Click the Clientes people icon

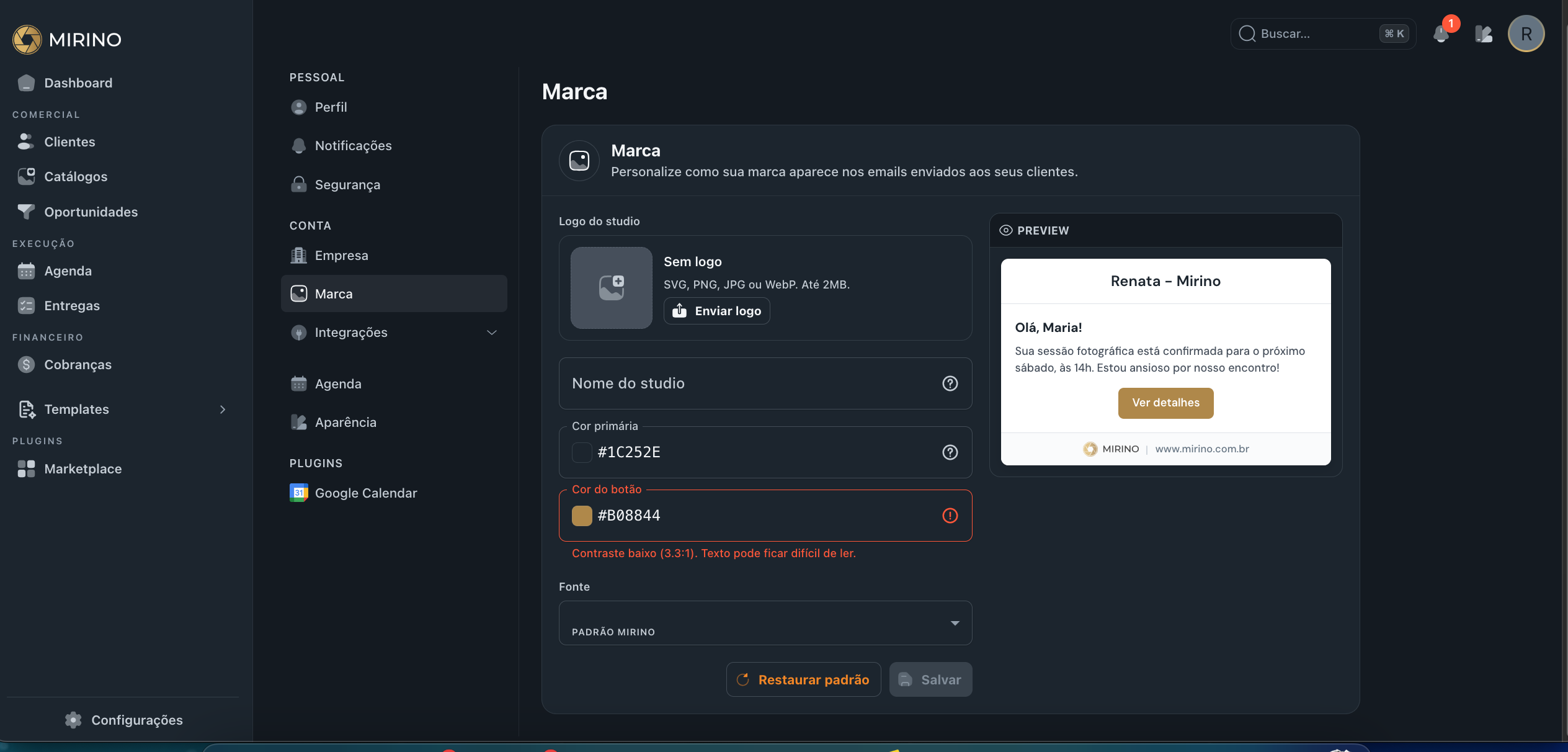[x=26, y=142]
